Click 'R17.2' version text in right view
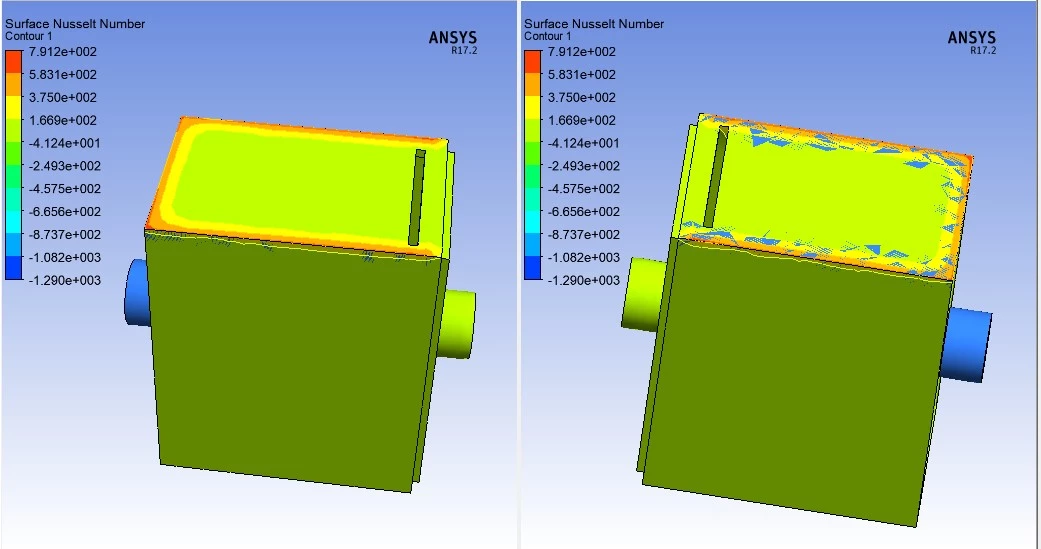Image resolution: width=1041 pixels, height=549 pixels. tap(983, 50)
